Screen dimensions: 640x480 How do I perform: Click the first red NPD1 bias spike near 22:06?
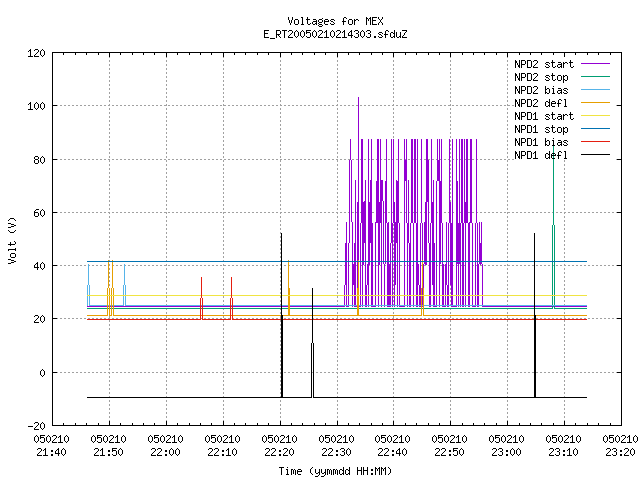tap(201, 298)
